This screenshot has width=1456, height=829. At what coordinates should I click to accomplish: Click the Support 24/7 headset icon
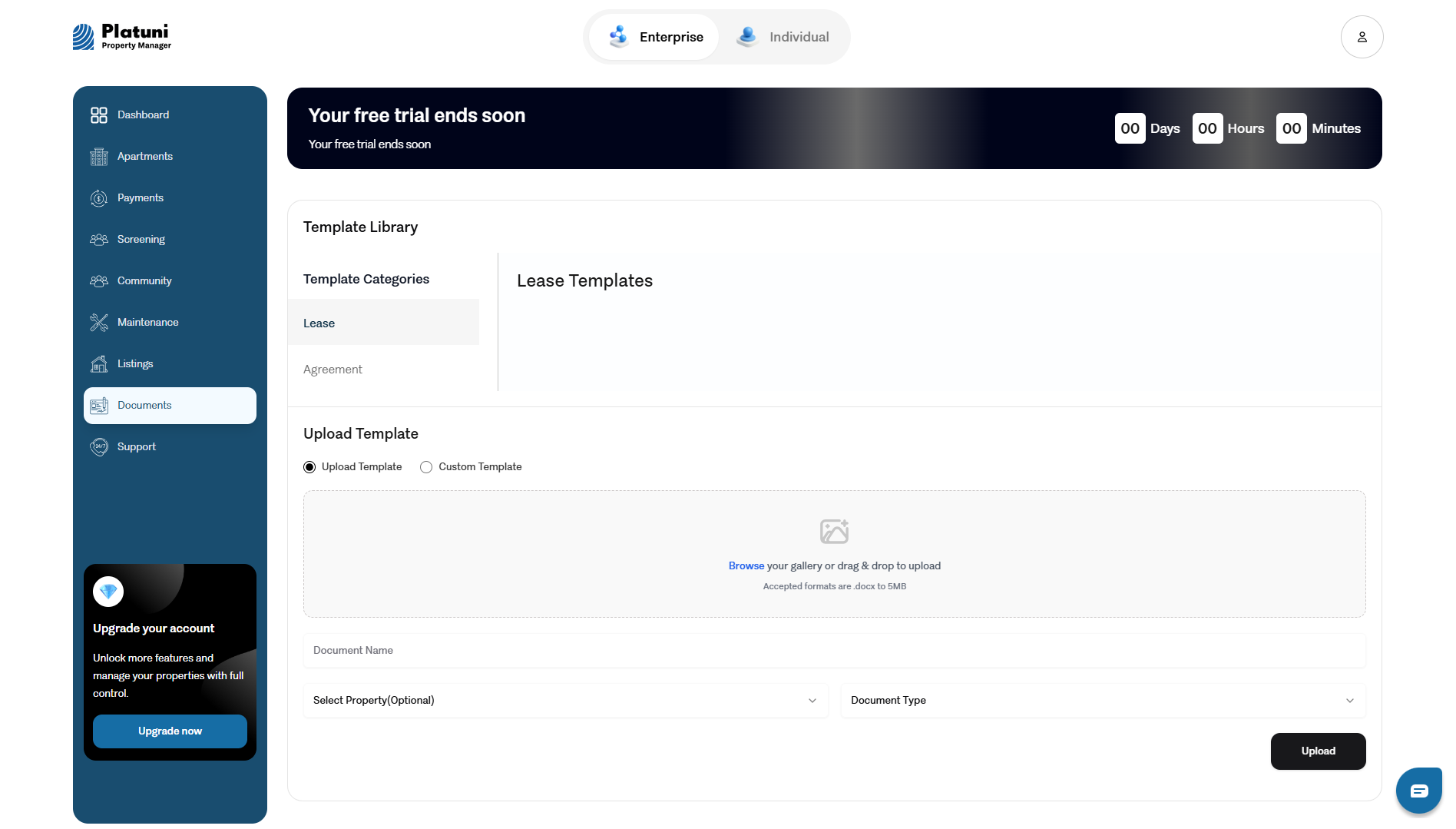[x=99, y=447]
